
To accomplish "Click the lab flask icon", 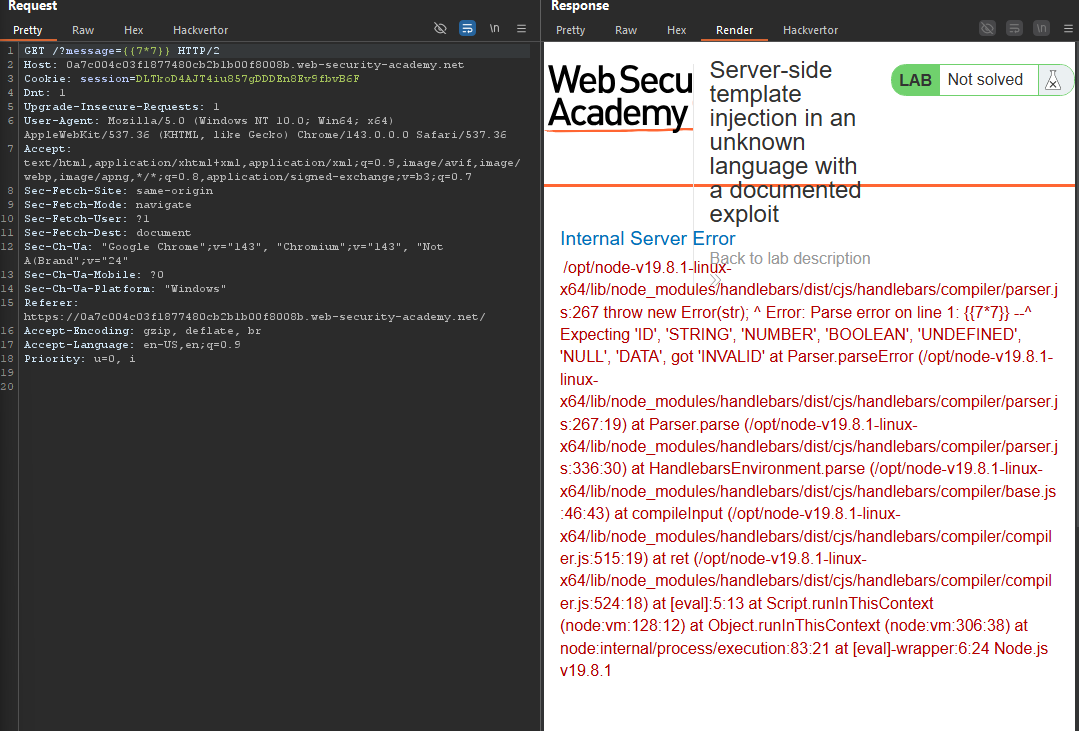I will tap(1053, 81).
